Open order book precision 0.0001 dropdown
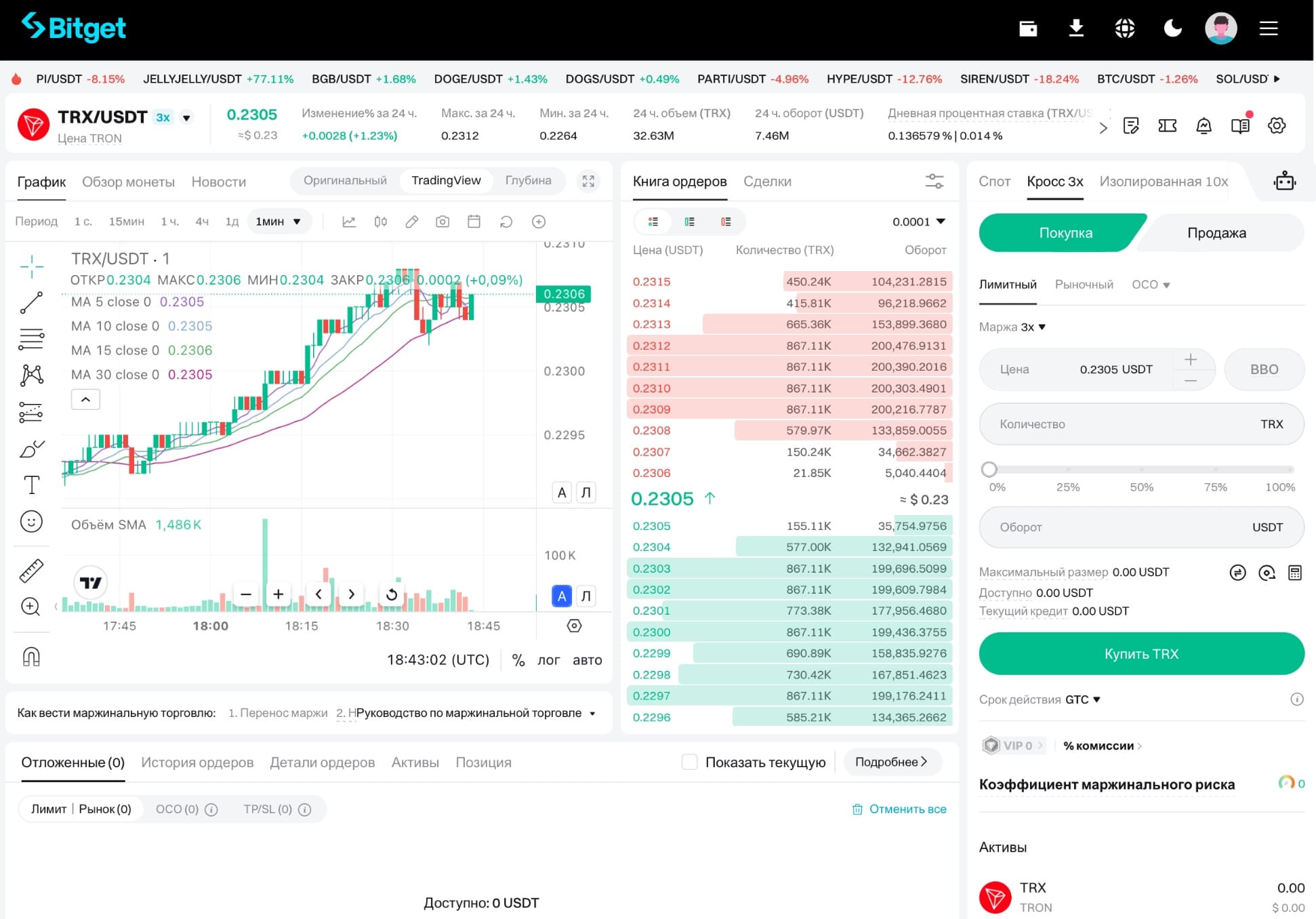 919,222
